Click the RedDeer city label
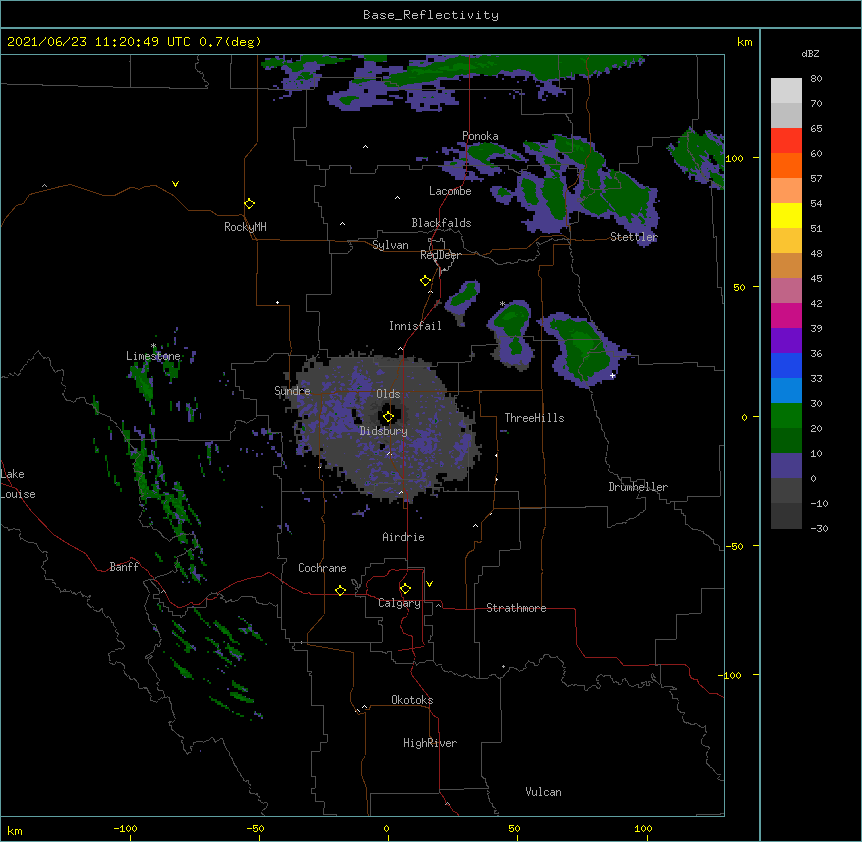 click(440, 255)
